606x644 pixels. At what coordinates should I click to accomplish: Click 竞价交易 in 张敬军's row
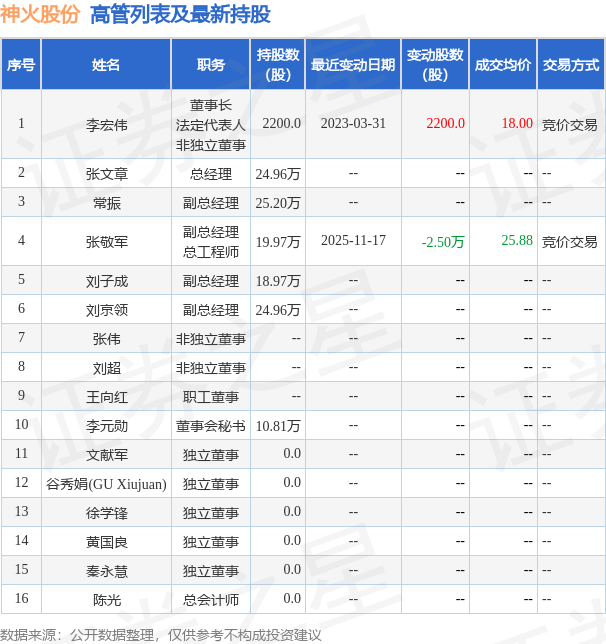click(569, 242)
